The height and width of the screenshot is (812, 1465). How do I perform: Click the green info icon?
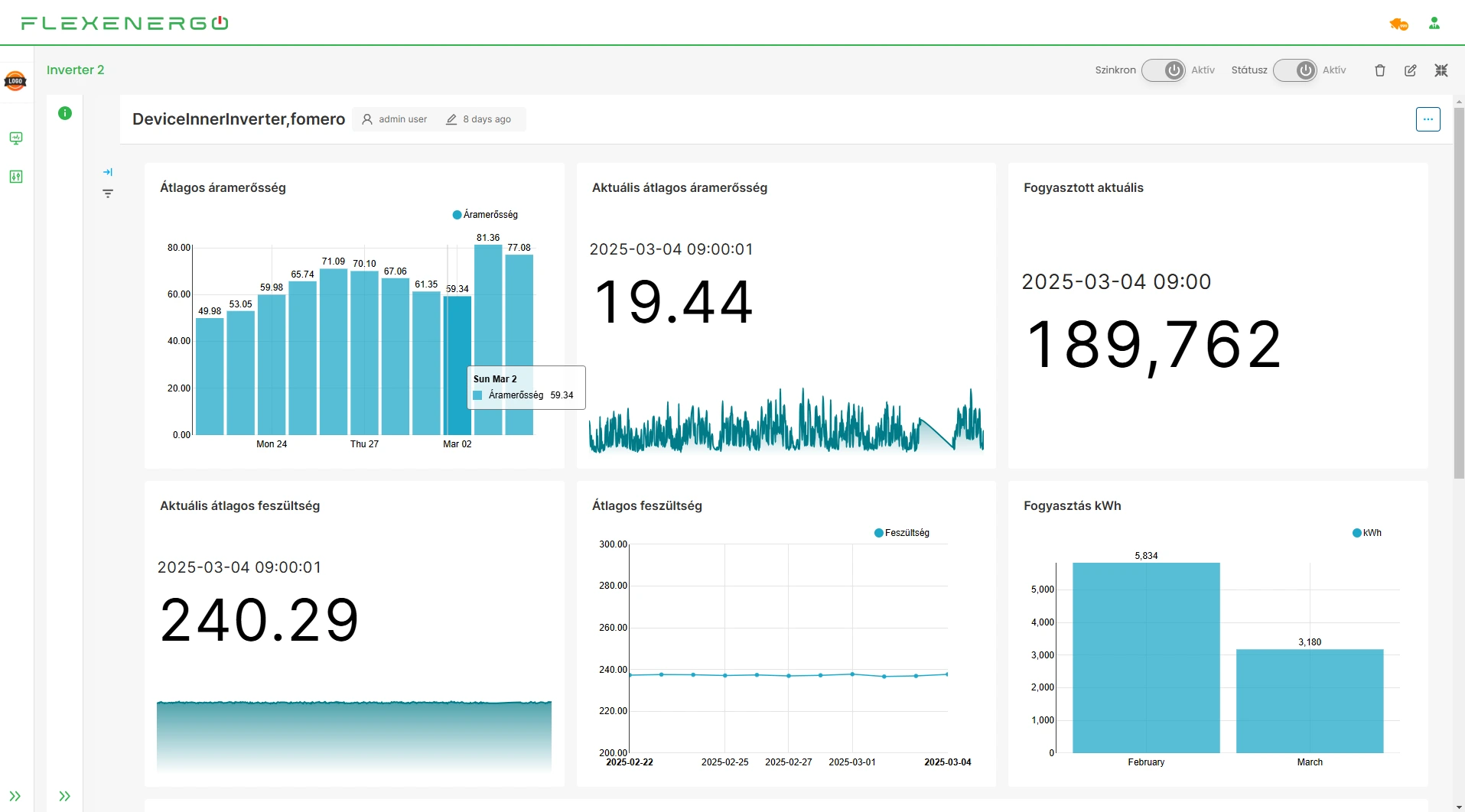tap(65, 113)
